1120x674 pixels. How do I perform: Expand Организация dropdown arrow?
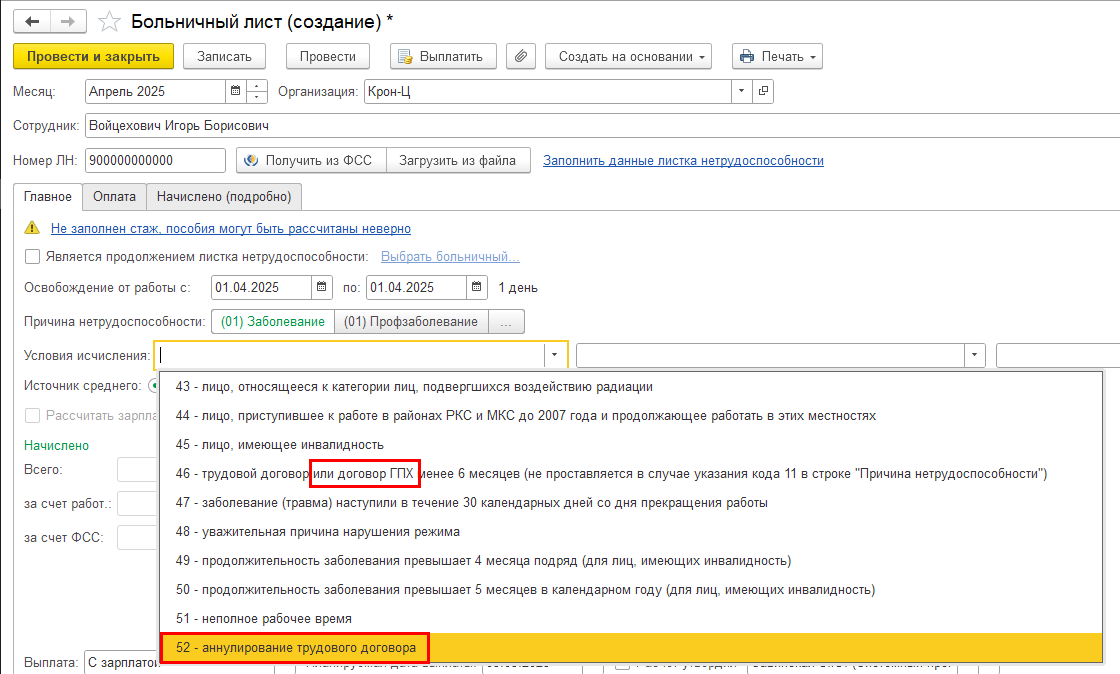click(741, 91)
